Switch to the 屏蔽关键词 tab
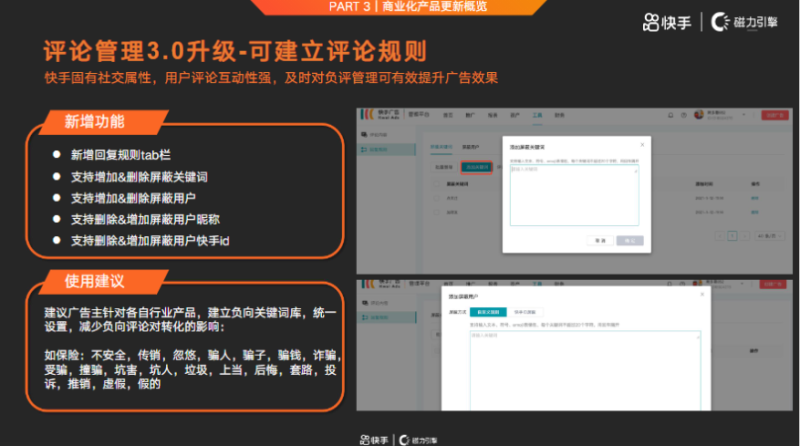This screenshot has height=446, width=800. pos(441,147)
